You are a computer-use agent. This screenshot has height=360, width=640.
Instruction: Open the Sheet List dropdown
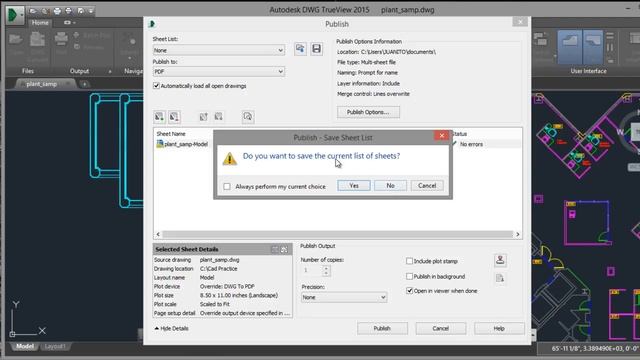[219, 50]
